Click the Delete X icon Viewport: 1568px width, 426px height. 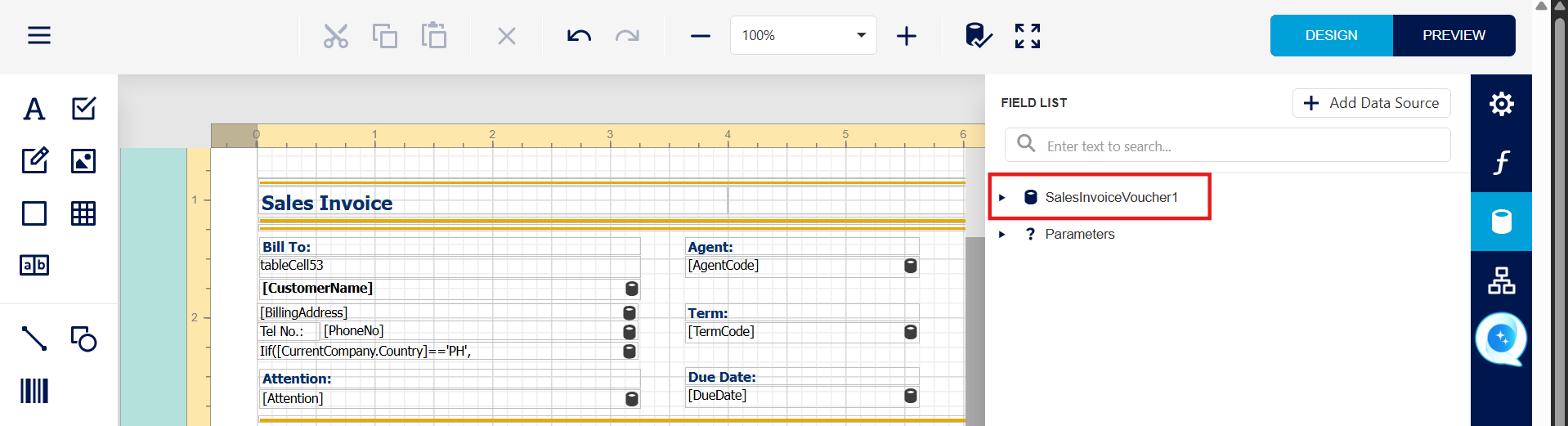point(507,36)
